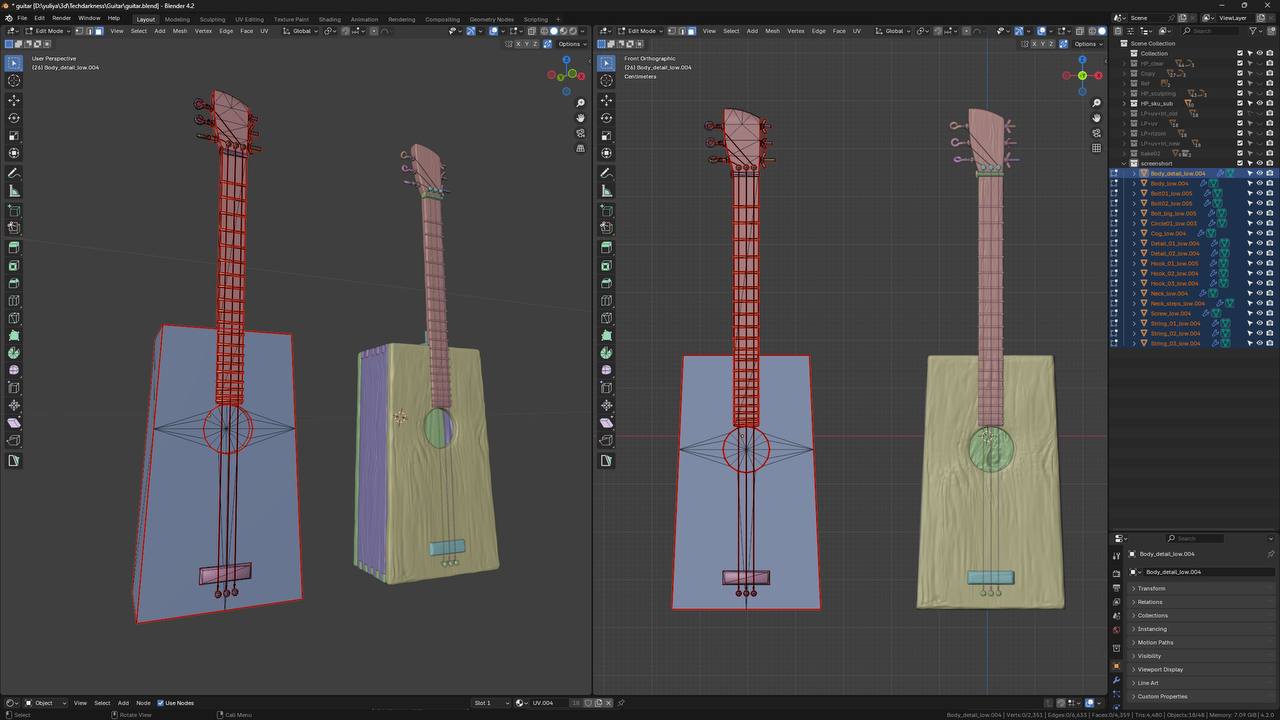The width and height of the screenshot is (1280, 720).
Task: Select the Add Cube tool in left viewport
Action: 14,211
